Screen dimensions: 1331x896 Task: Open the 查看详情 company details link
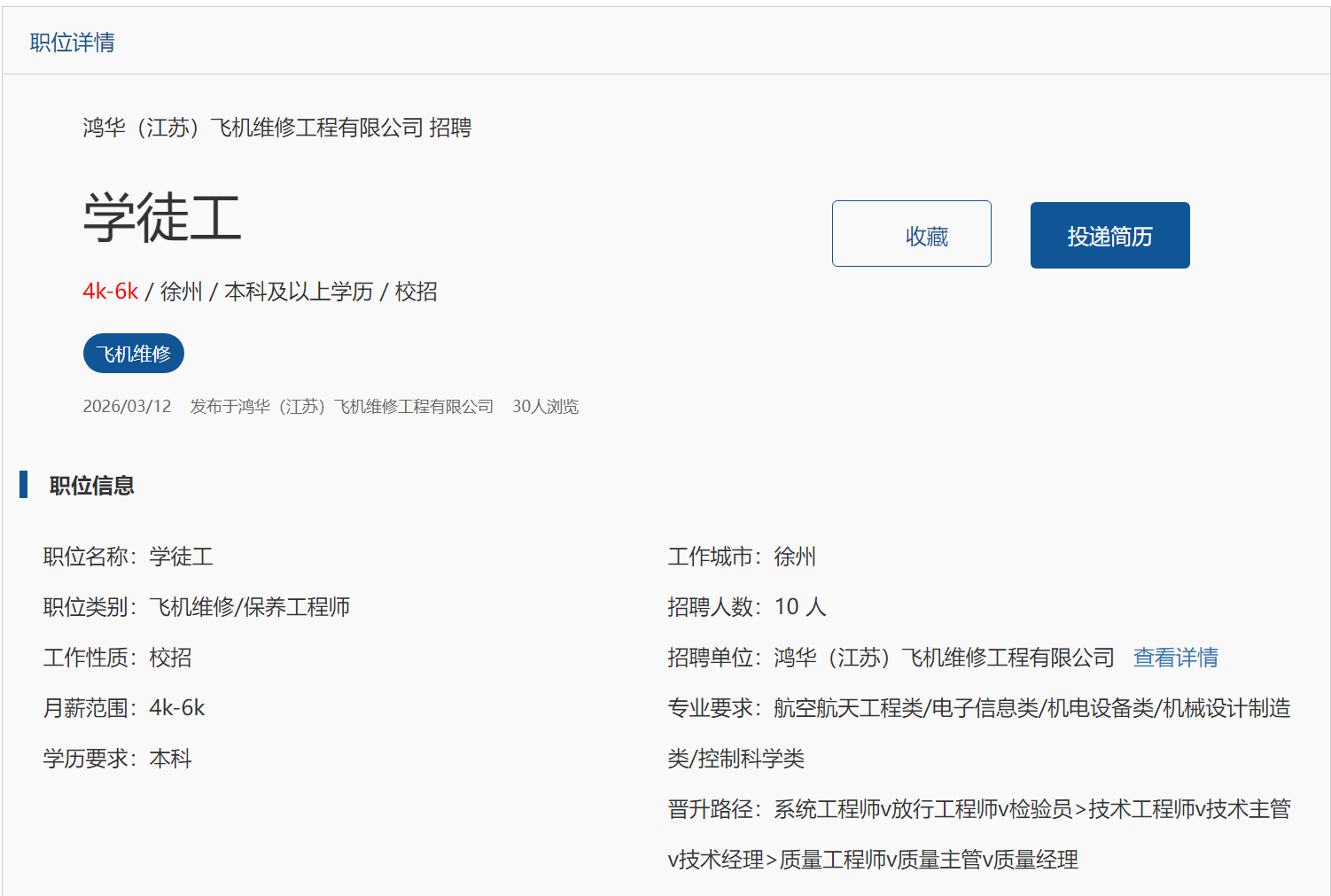[x=1175, y=658]
